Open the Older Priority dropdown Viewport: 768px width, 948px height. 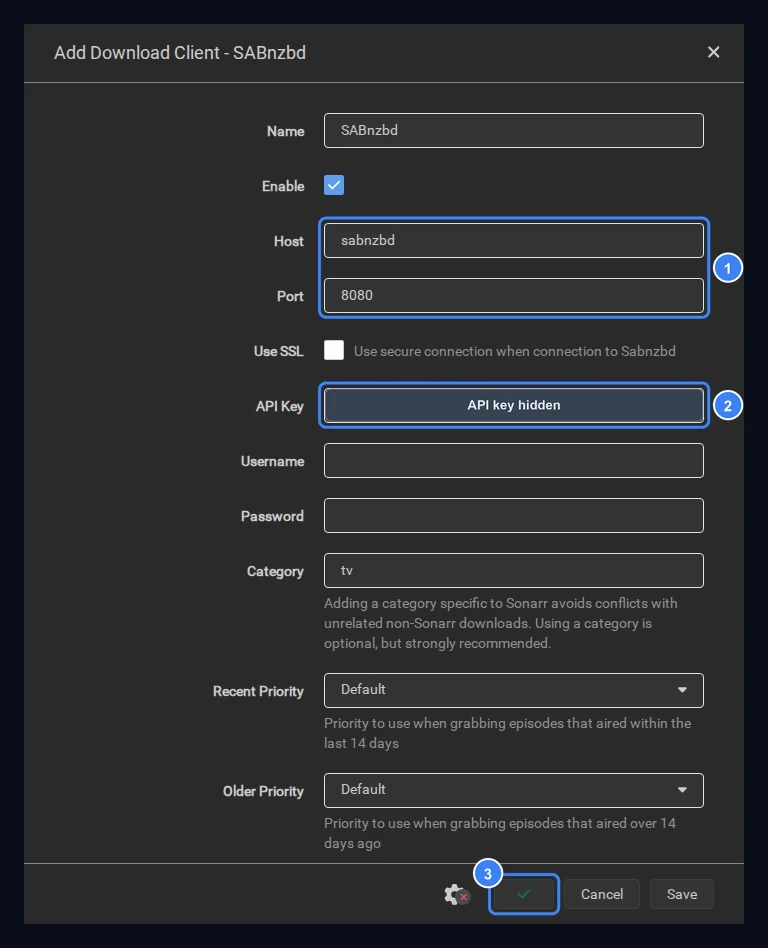tap(513, 790)
